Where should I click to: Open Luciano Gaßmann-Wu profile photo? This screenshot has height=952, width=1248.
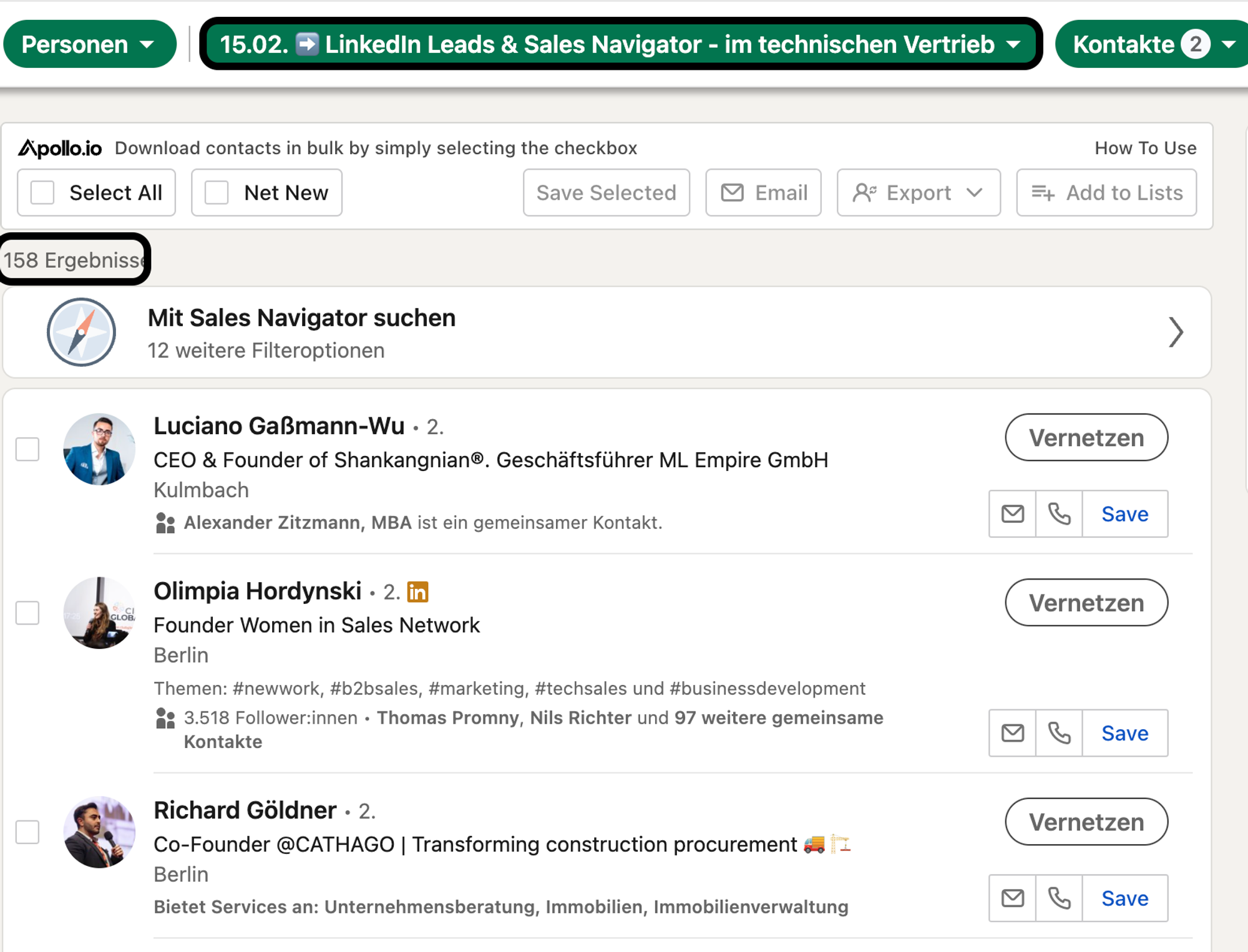[99, 449]
